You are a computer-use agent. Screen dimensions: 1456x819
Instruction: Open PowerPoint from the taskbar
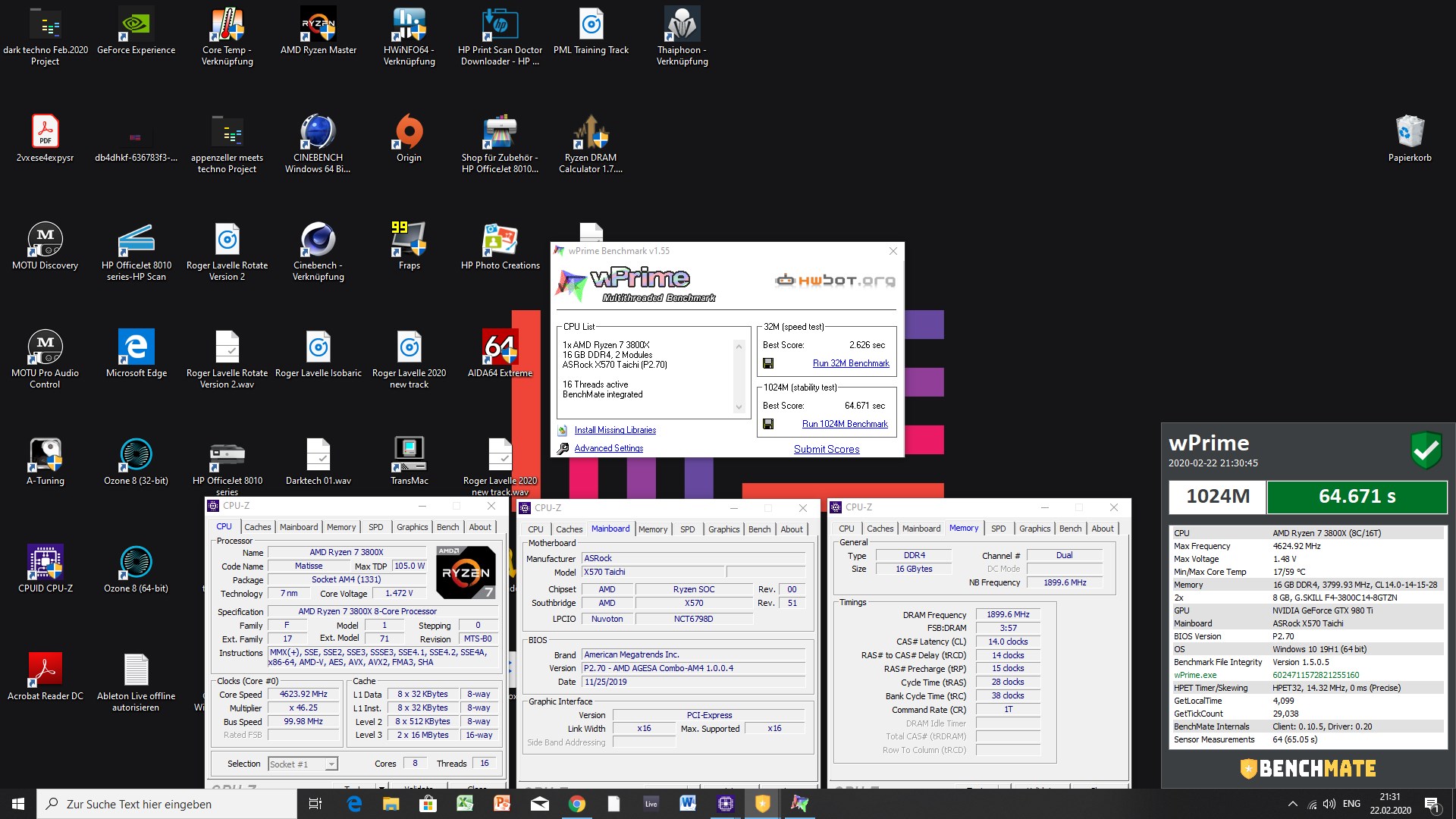502,804
